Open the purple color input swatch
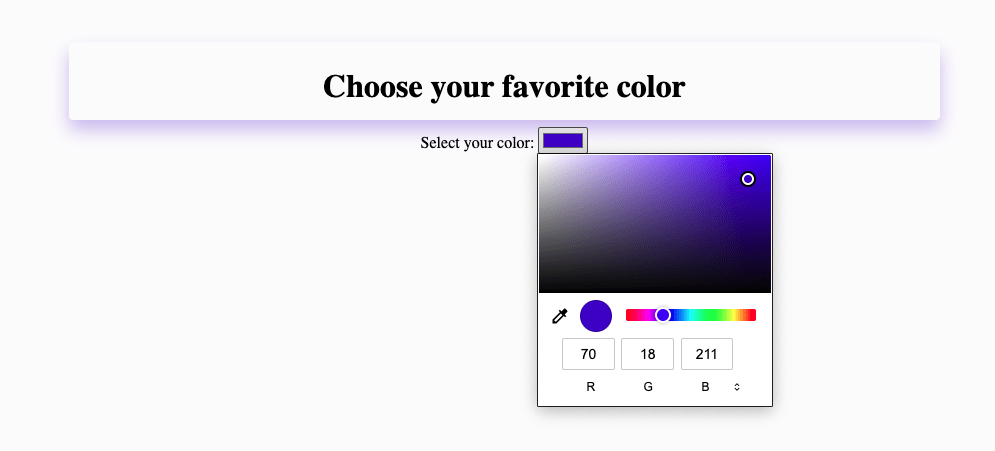 click(x=563, y=140)
